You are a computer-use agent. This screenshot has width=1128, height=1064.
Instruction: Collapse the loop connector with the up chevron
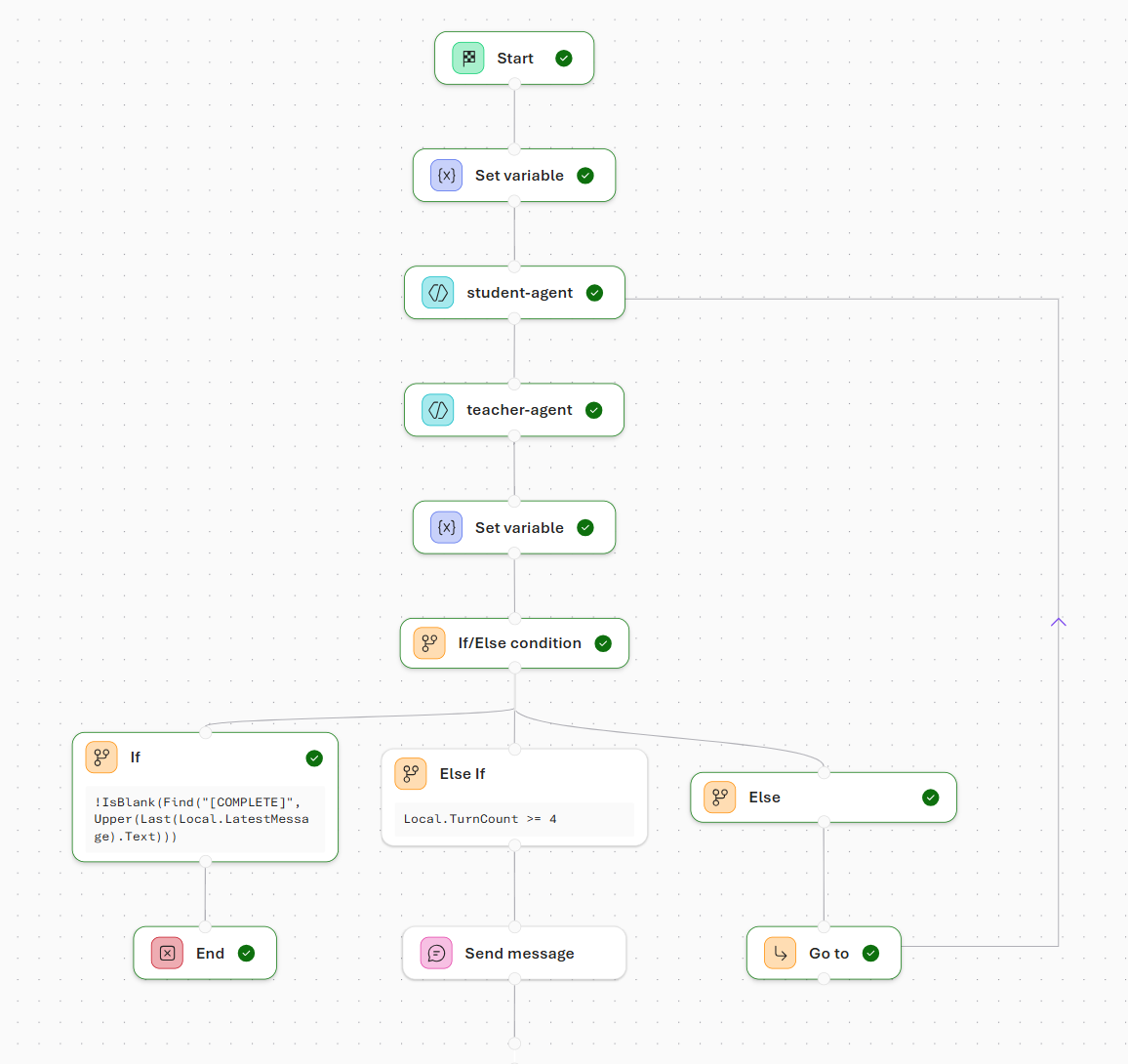[x=1058, y=621]
